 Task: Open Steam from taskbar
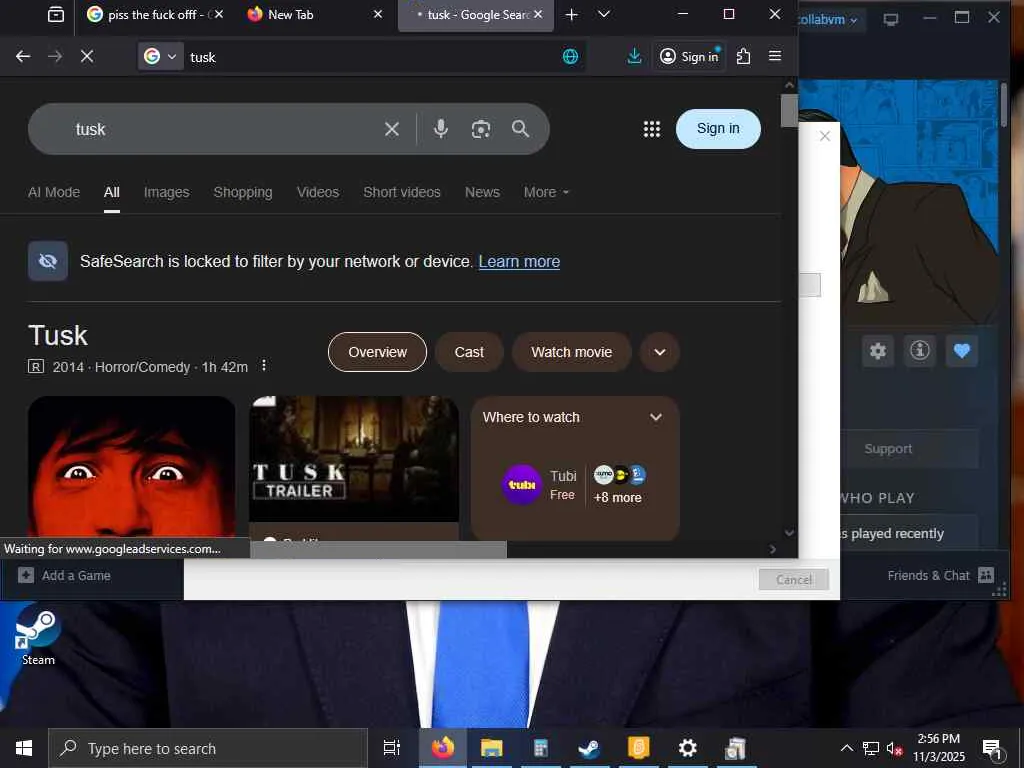click(589, 748)
